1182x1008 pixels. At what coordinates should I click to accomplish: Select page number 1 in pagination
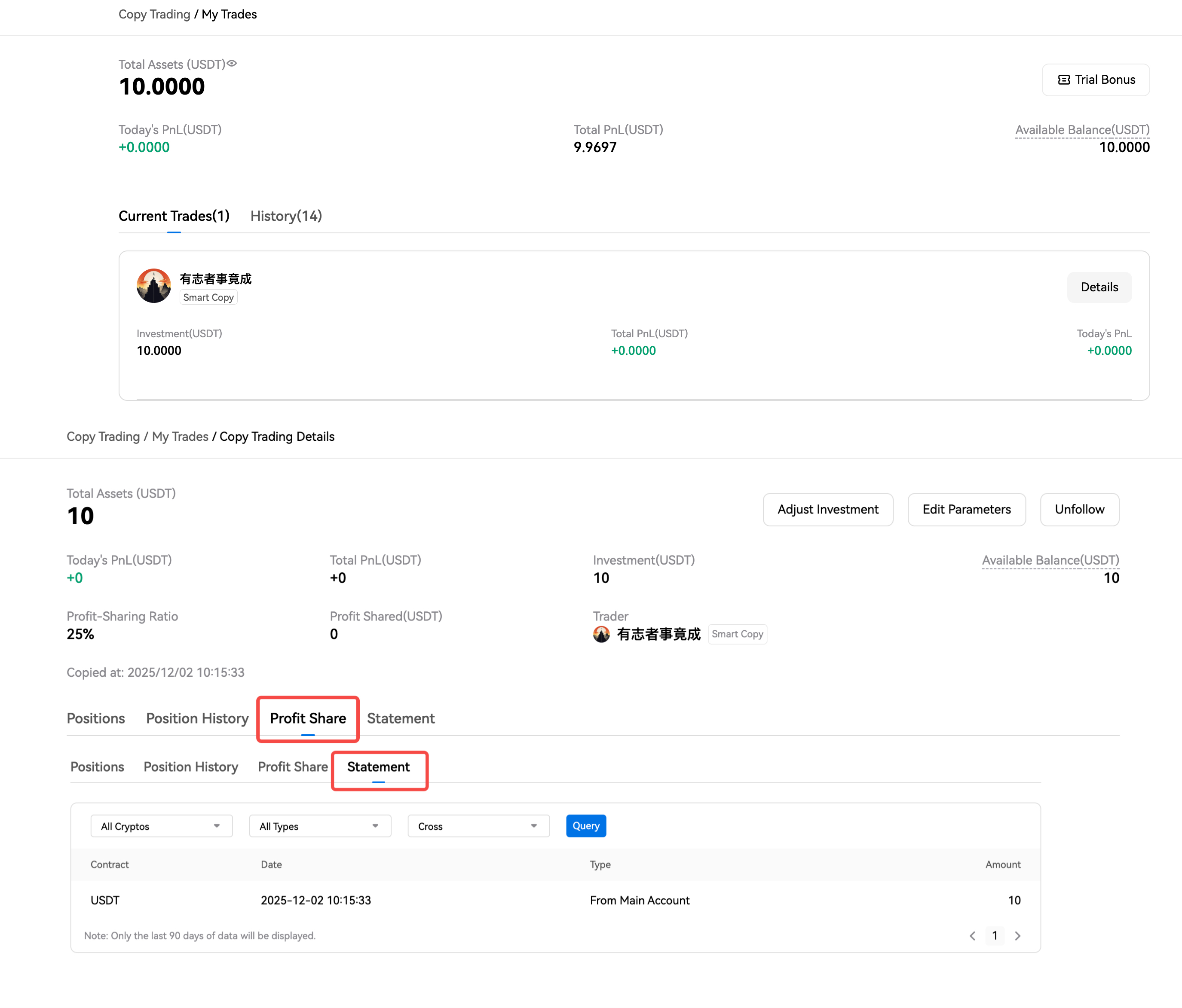click(995, 935)
